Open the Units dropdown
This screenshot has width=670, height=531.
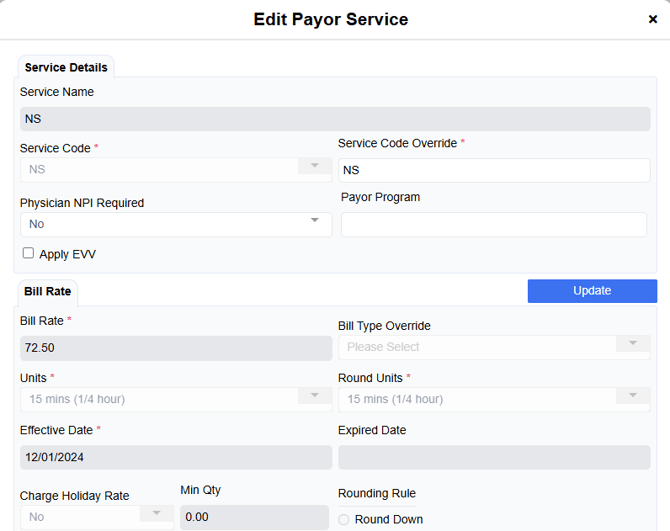point(175,399)
